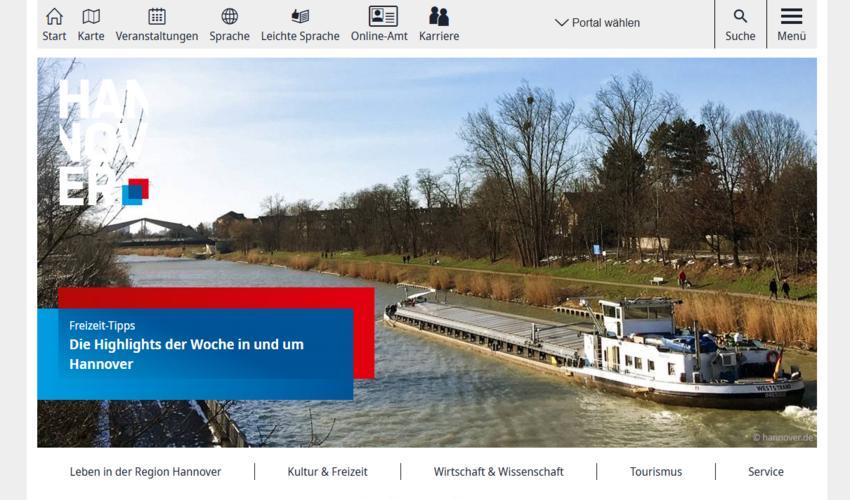
Task: Open the Veranstaltungen calendar icon
Action: 157,16
